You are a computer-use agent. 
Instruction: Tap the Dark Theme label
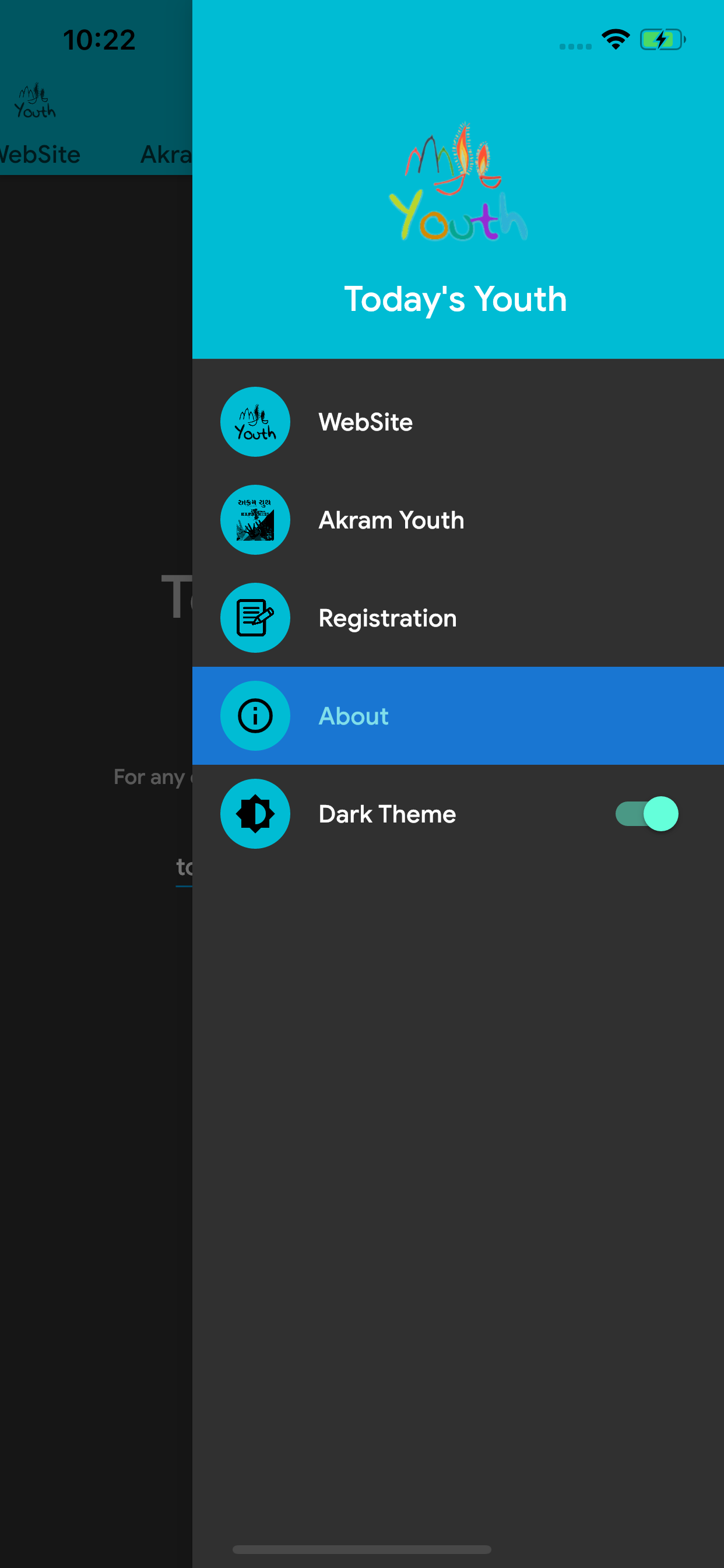[x=387, y=814]
